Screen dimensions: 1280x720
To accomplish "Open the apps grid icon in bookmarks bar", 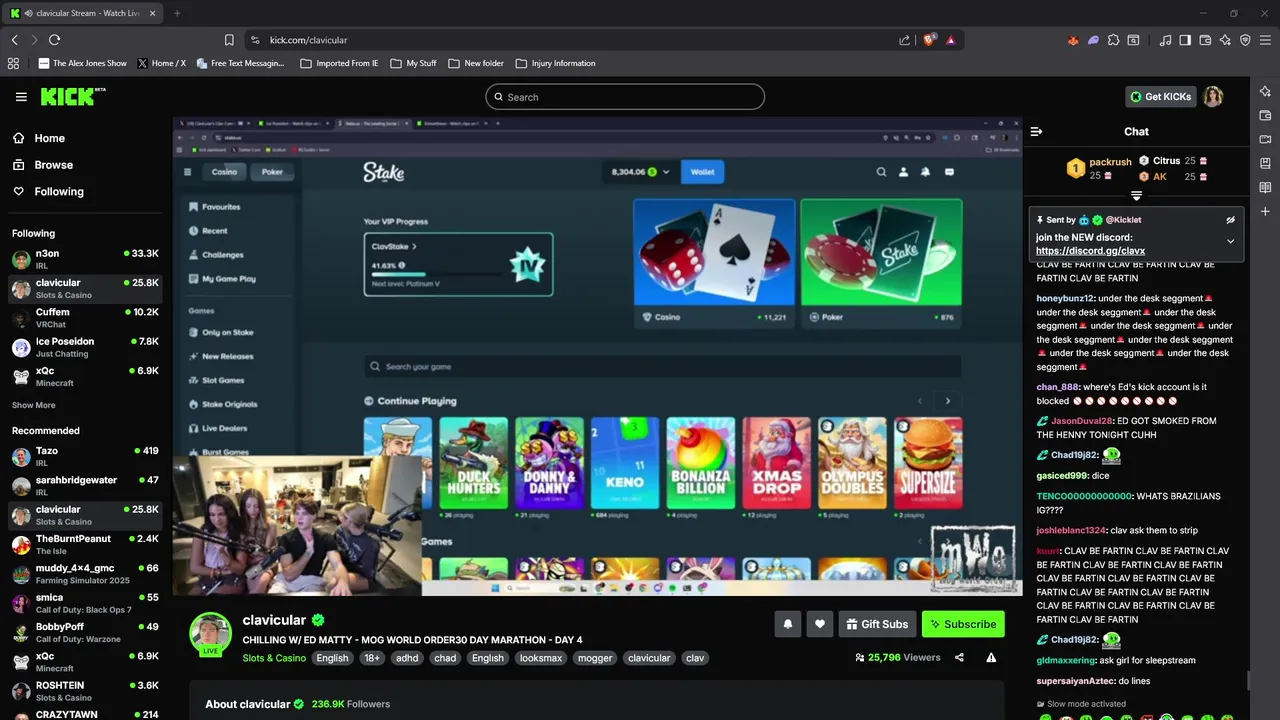I will pos(13,63).
